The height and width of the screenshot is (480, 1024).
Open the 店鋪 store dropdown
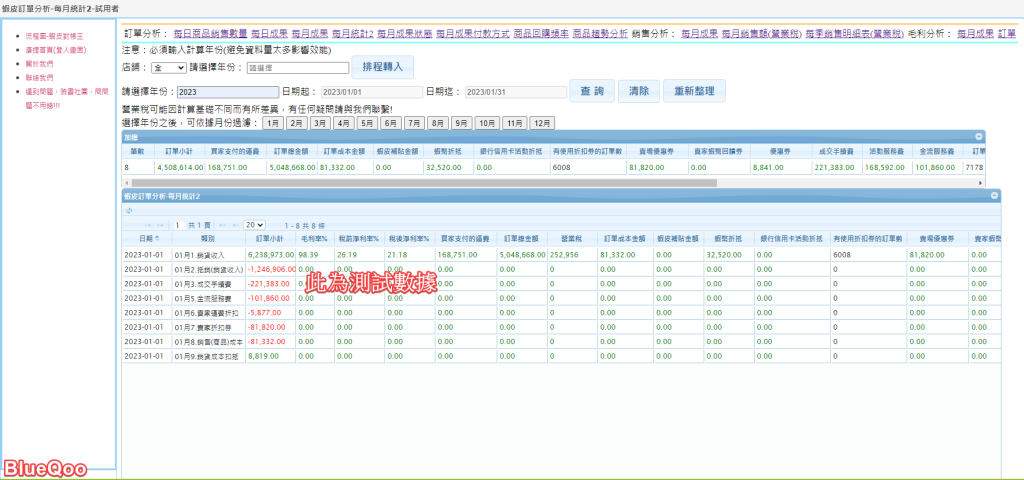click(x=167, y=68)
